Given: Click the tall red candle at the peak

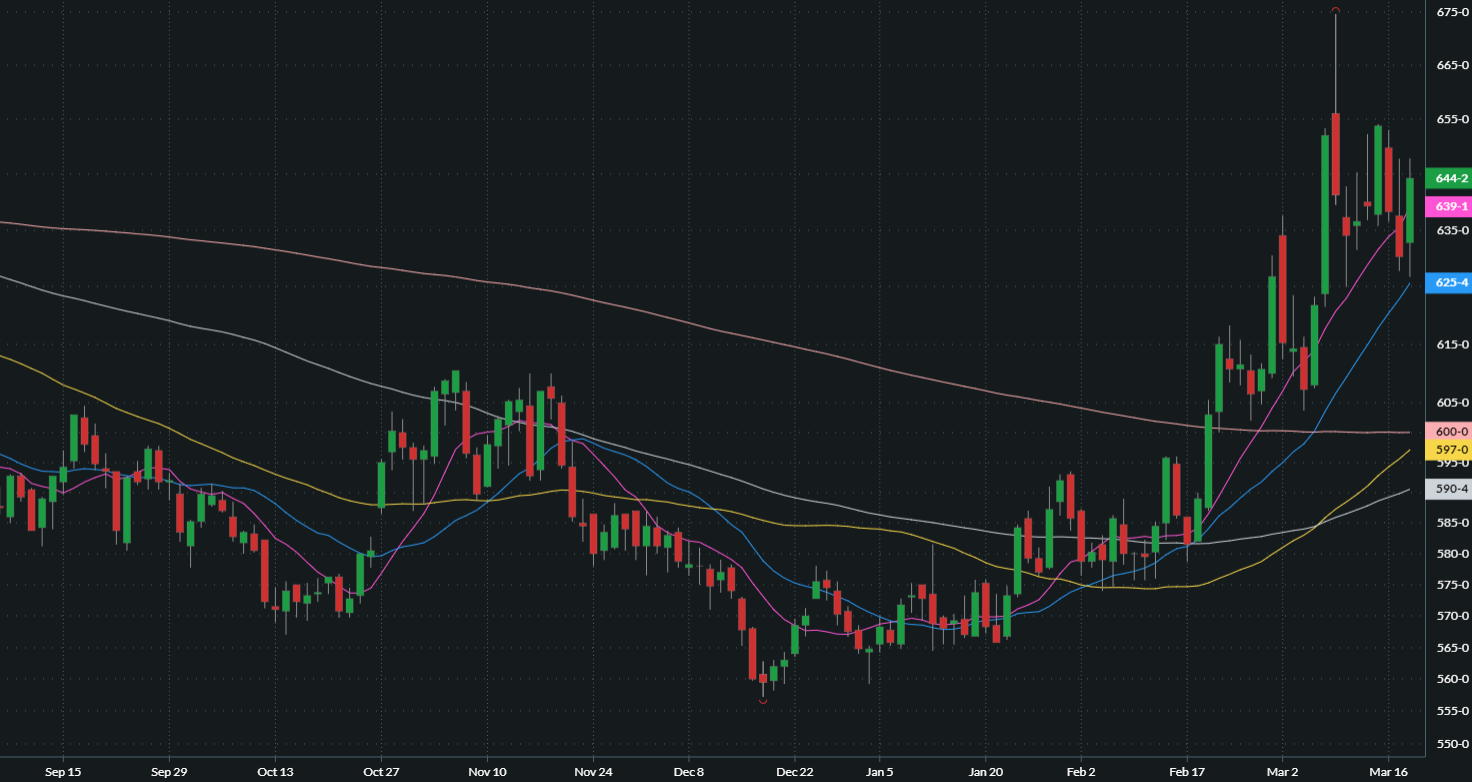Looking at the screenshot, I should tap(1335, 154).
